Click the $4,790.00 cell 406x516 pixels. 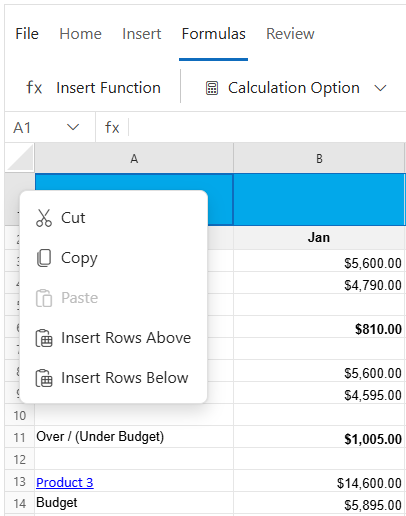(319, 283)
